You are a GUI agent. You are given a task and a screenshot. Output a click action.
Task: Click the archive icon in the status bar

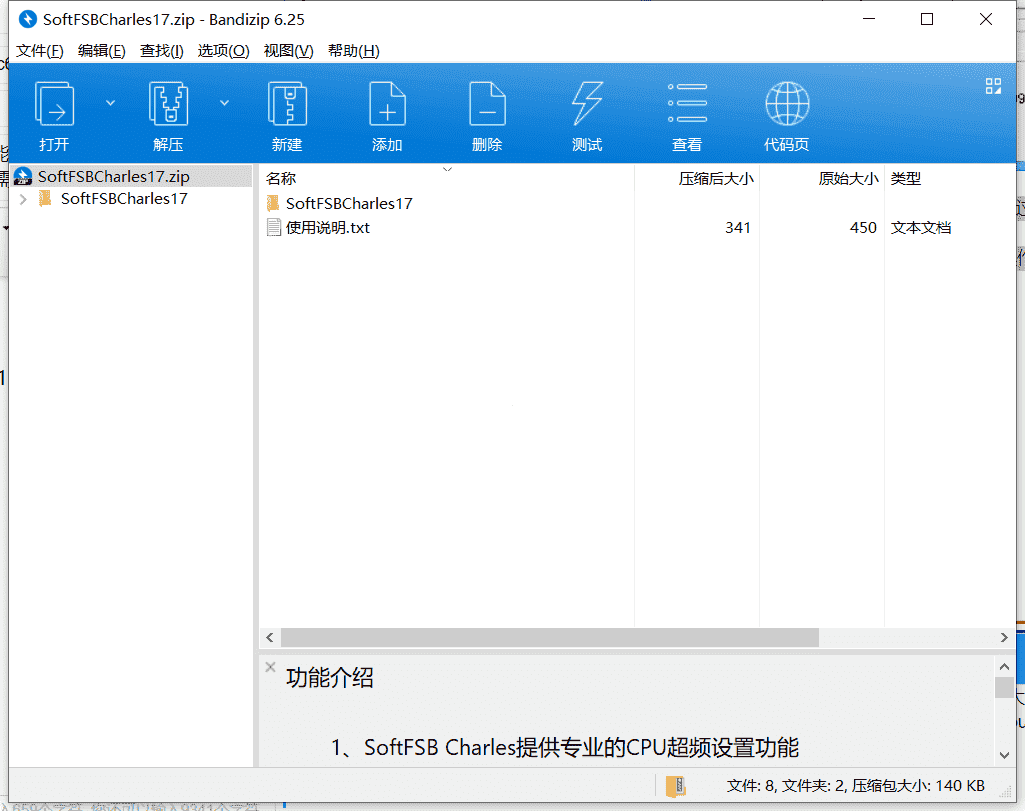click(x=675, y=786)
